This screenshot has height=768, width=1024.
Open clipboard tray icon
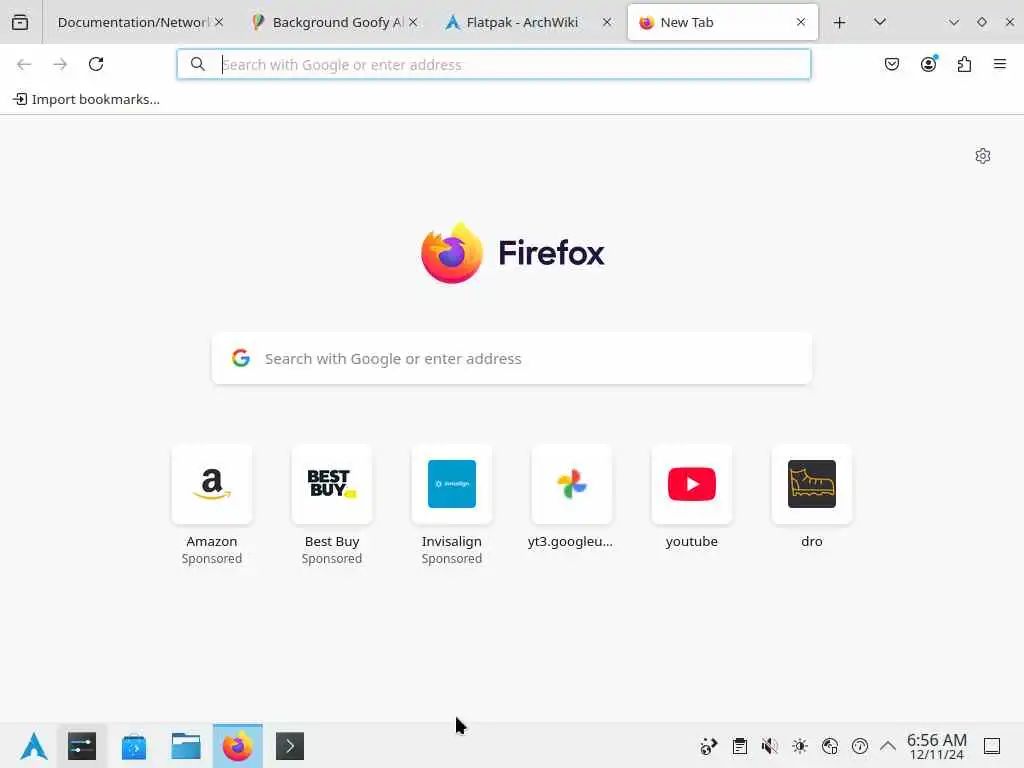(x=740, y=746)
